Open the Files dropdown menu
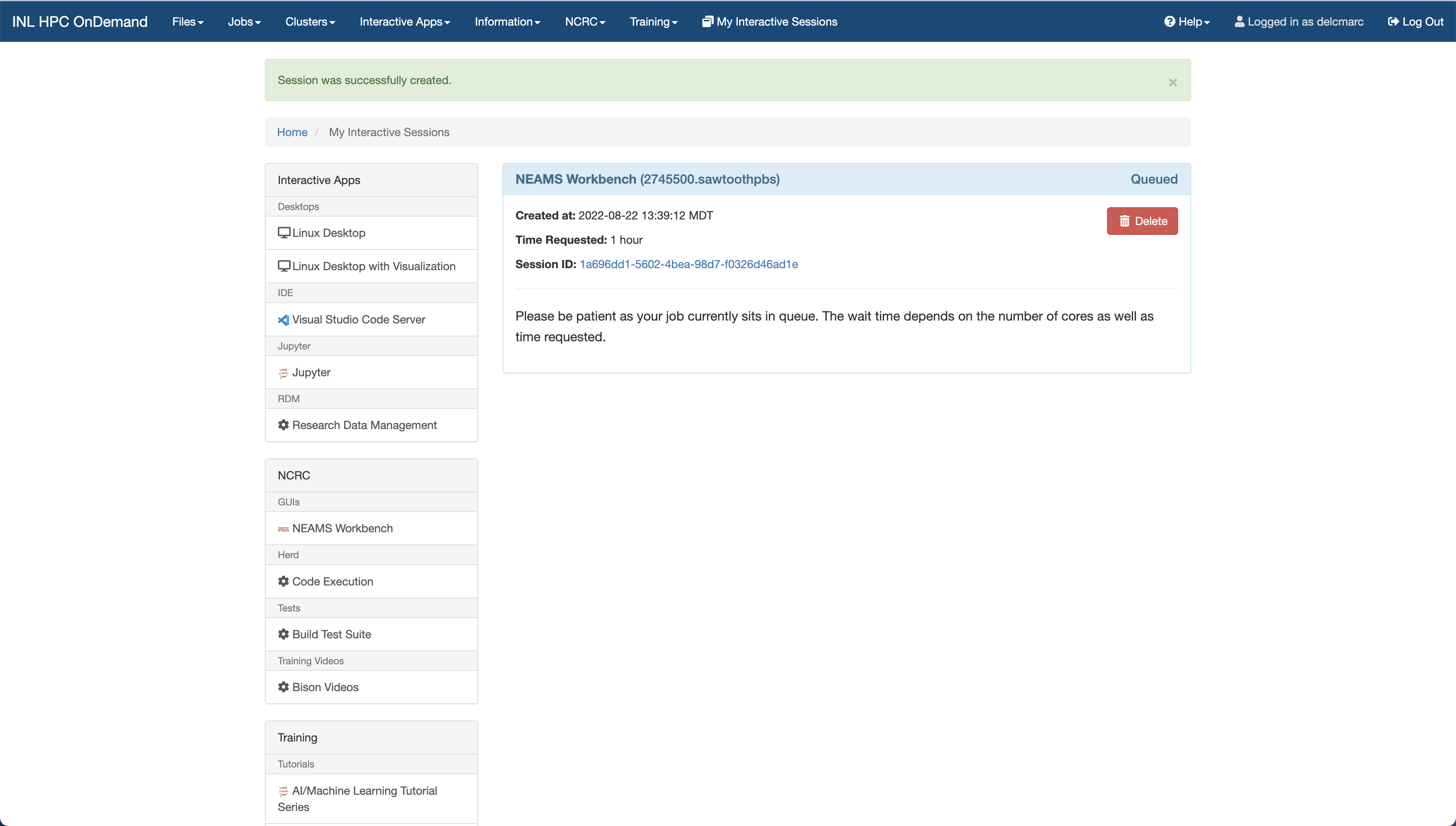Screen dimensions: 1456x826 click(x=188, y=22)
